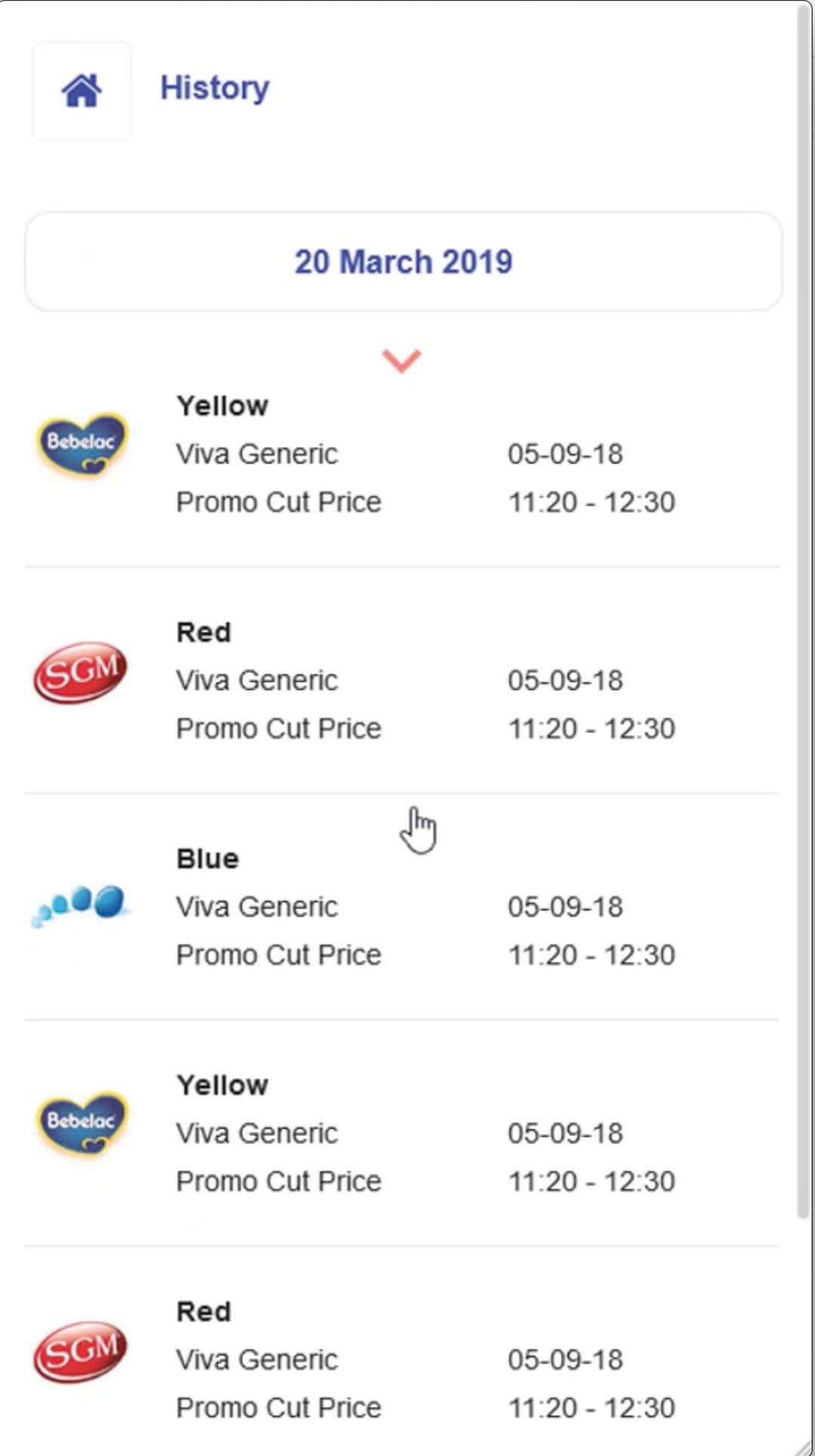Click Promo Cut Price under the Blue entry
This screenshot has height=1456, width=815.
coord(278,955)
